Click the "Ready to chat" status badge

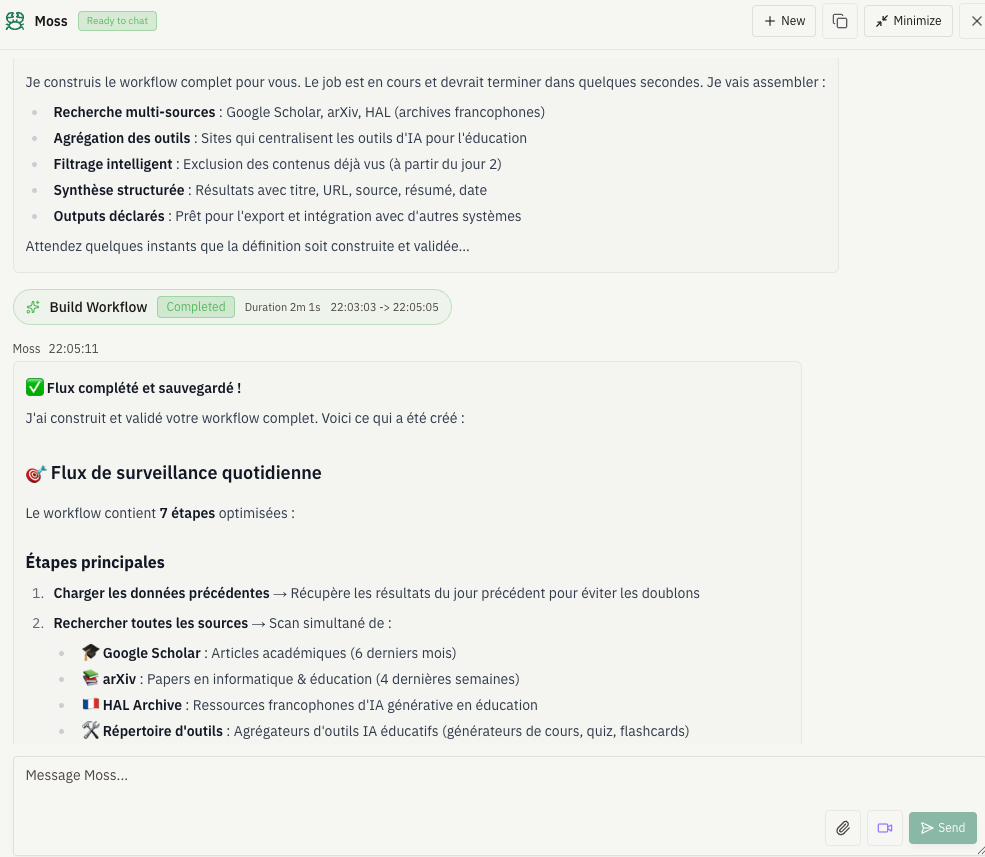point(117,21)
